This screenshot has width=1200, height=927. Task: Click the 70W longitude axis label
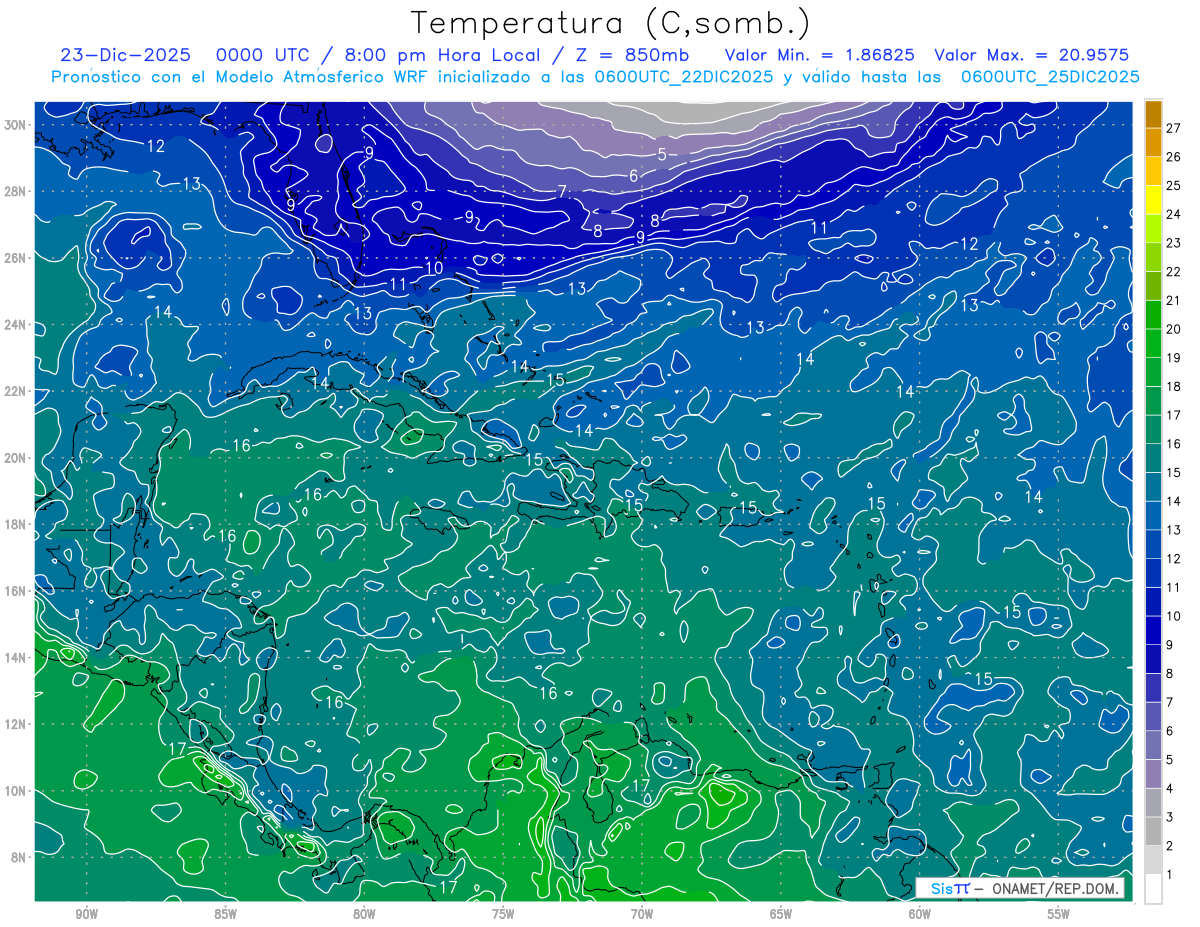642,914
